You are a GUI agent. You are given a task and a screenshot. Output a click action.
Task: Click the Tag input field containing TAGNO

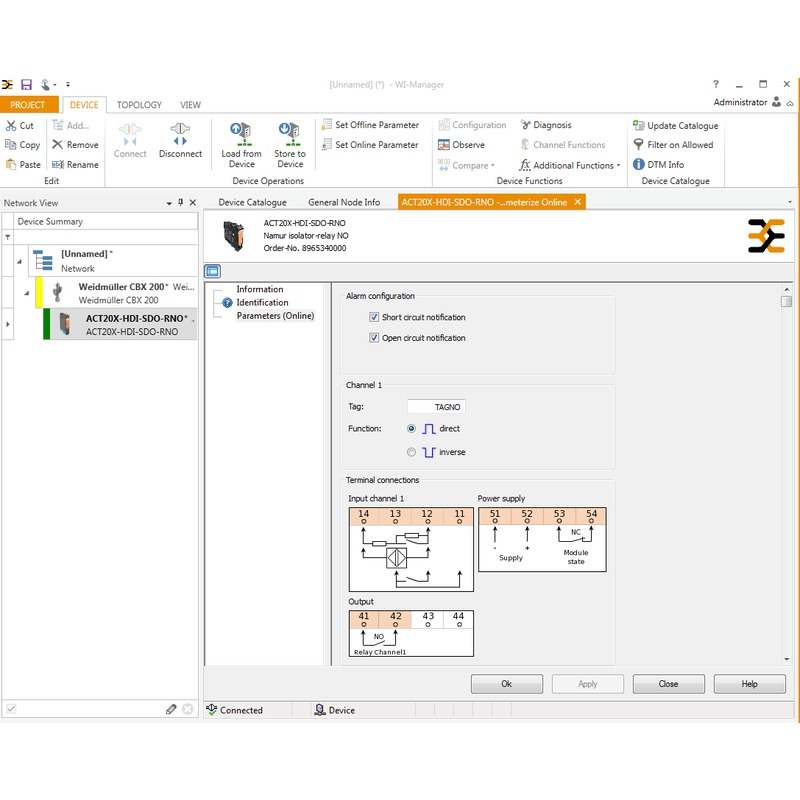click(436, 407)
